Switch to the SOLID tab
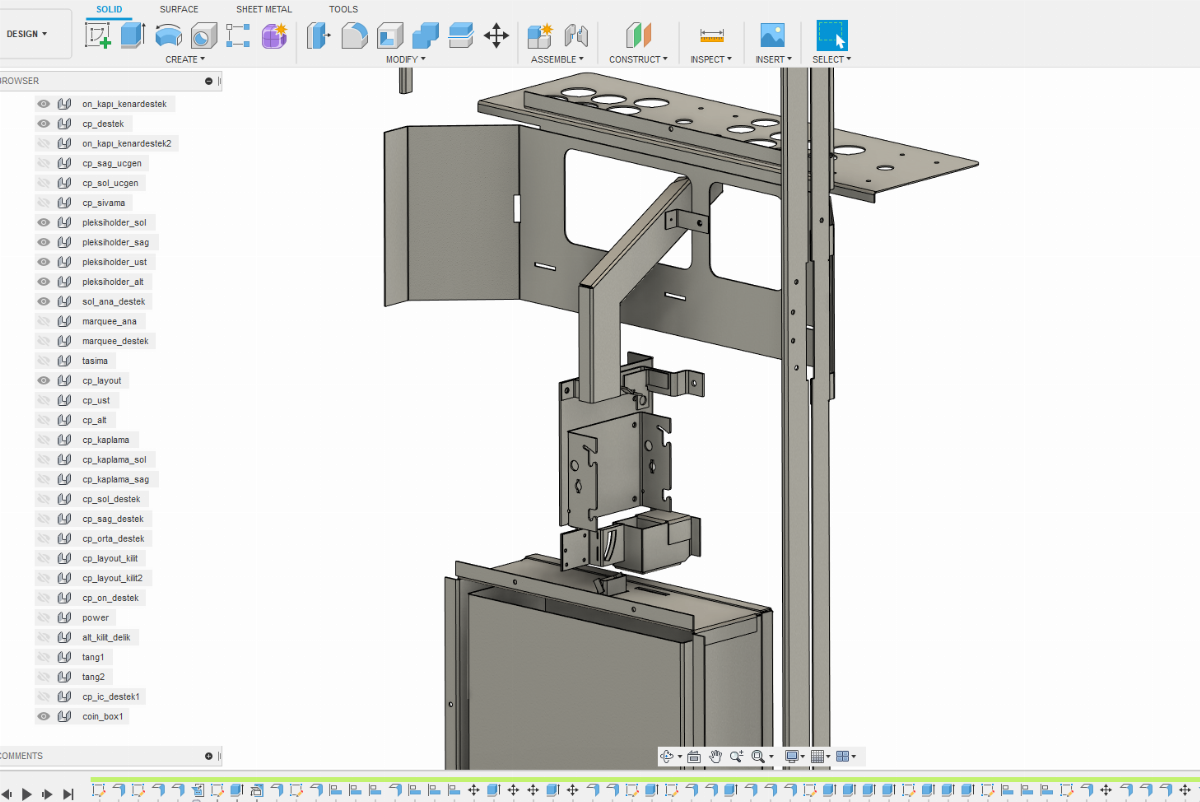Image resolution: width=1200 pixels, height=802 pixels. click(110, 9)
